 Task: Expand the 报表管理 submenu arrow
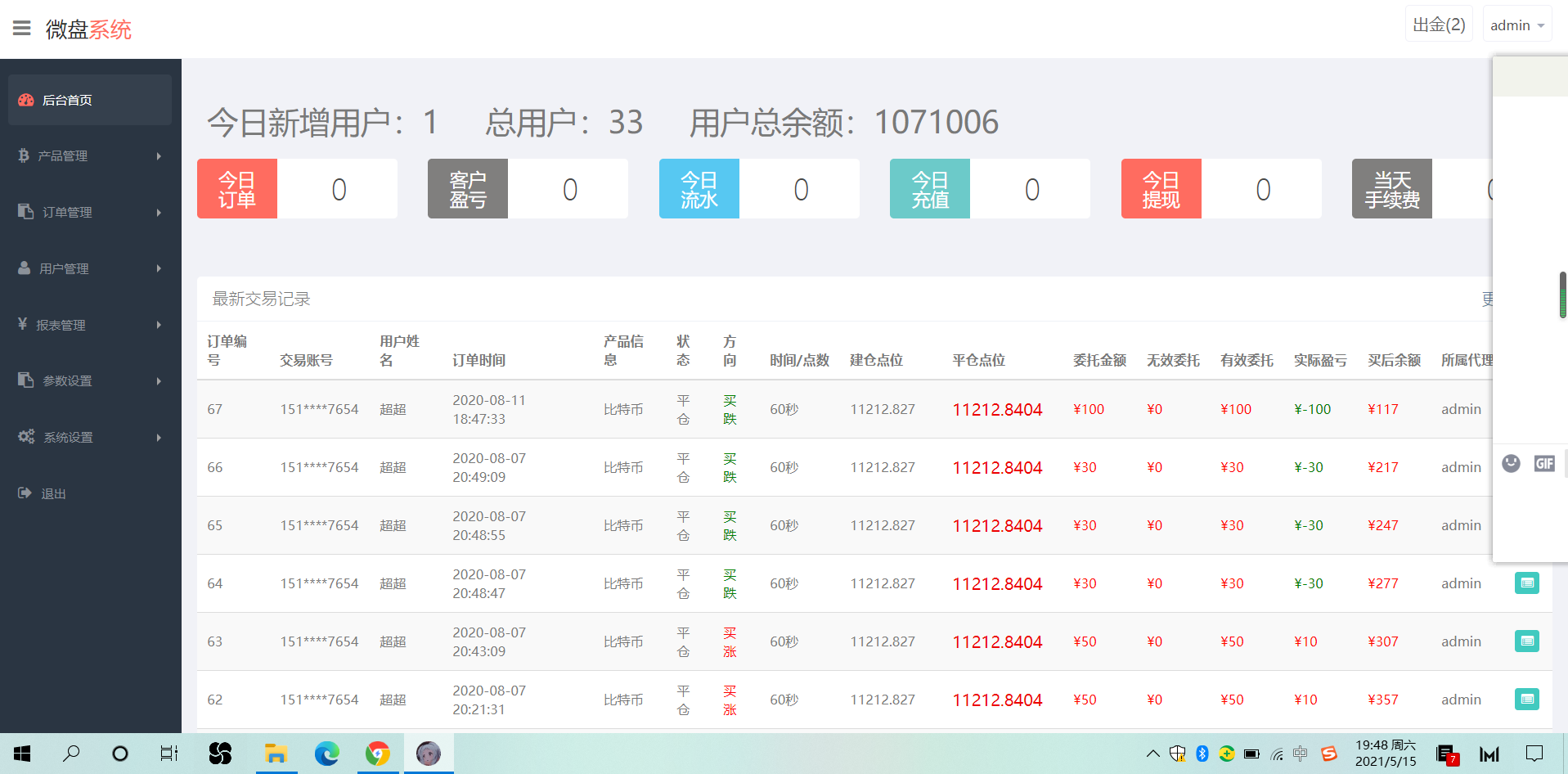pos(159,325)
